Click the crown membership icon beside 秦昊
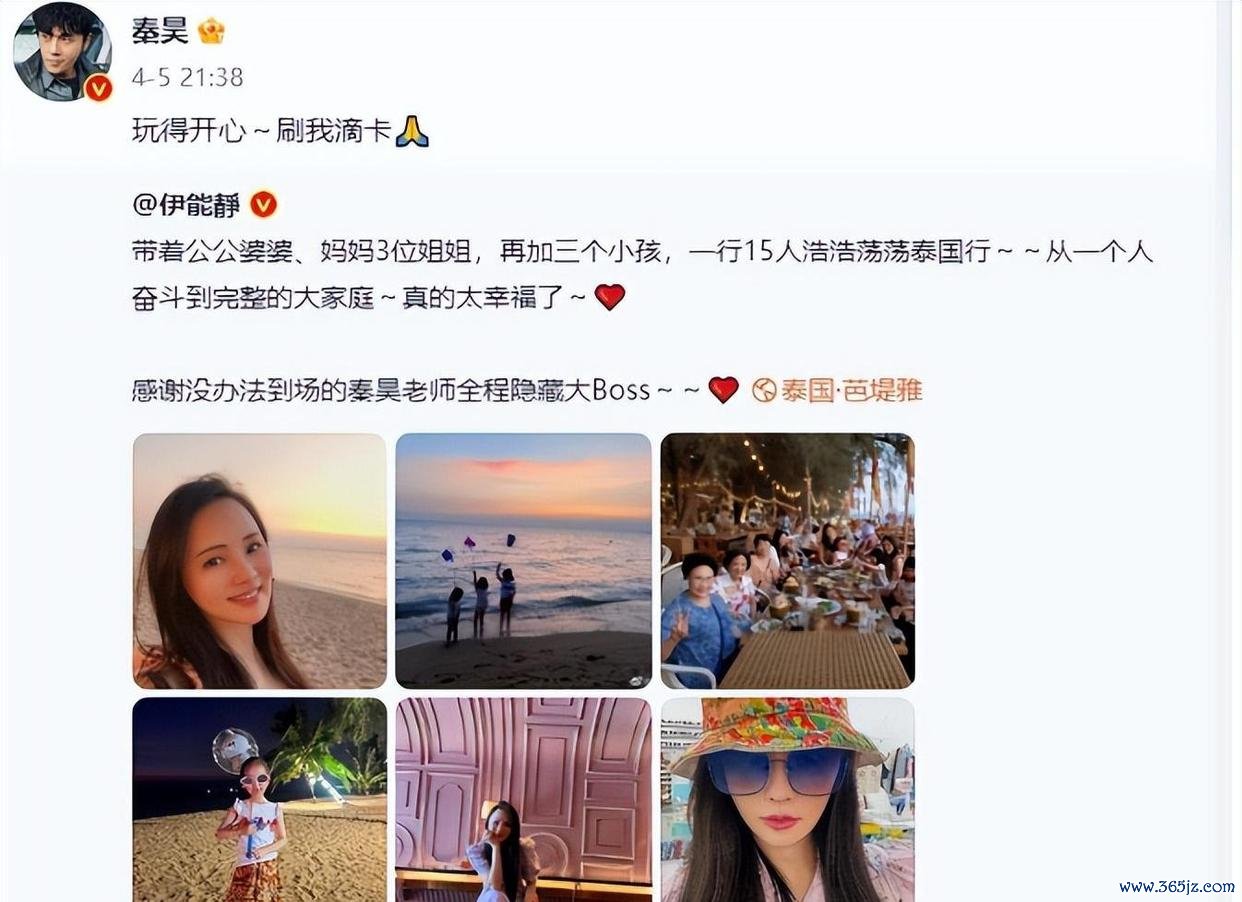The height and width of the screenshot is (902, 1242). coord(211,32)
